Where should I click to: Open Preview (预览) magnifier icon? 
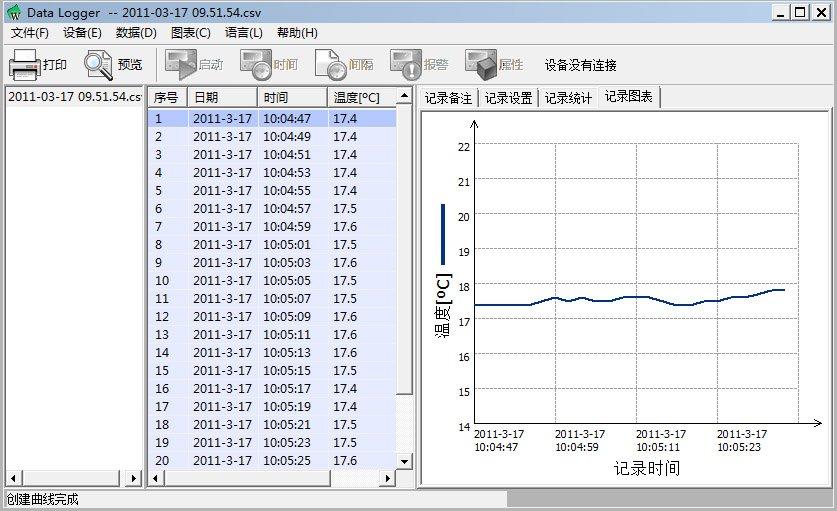[x=98, y=65]
